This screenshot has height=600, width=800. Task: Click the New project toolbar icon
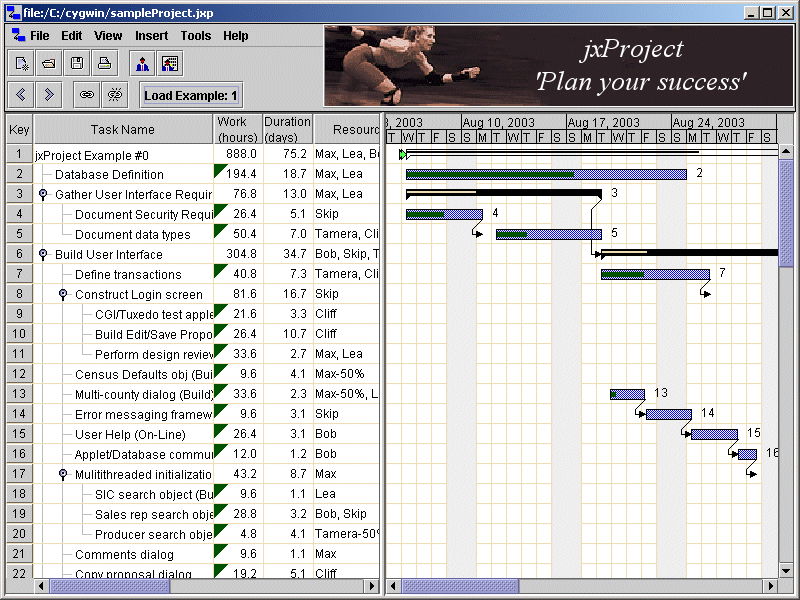[x=21, y=64]
